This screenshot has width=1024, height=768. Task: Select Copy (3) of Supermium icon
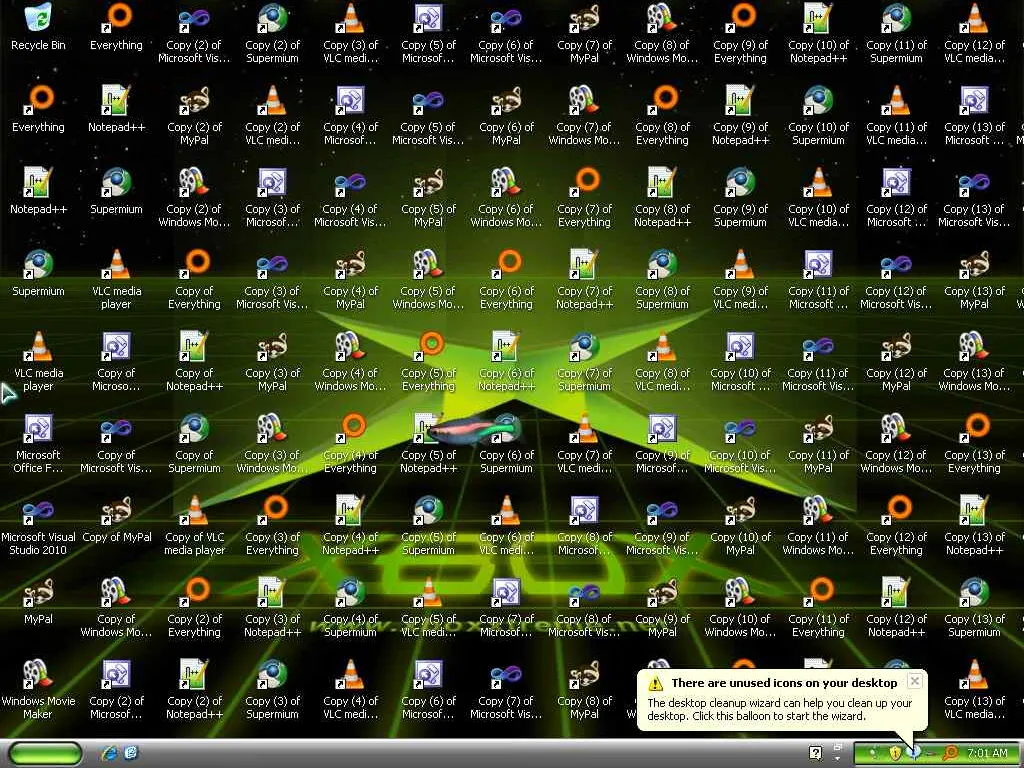click(272, 689)
